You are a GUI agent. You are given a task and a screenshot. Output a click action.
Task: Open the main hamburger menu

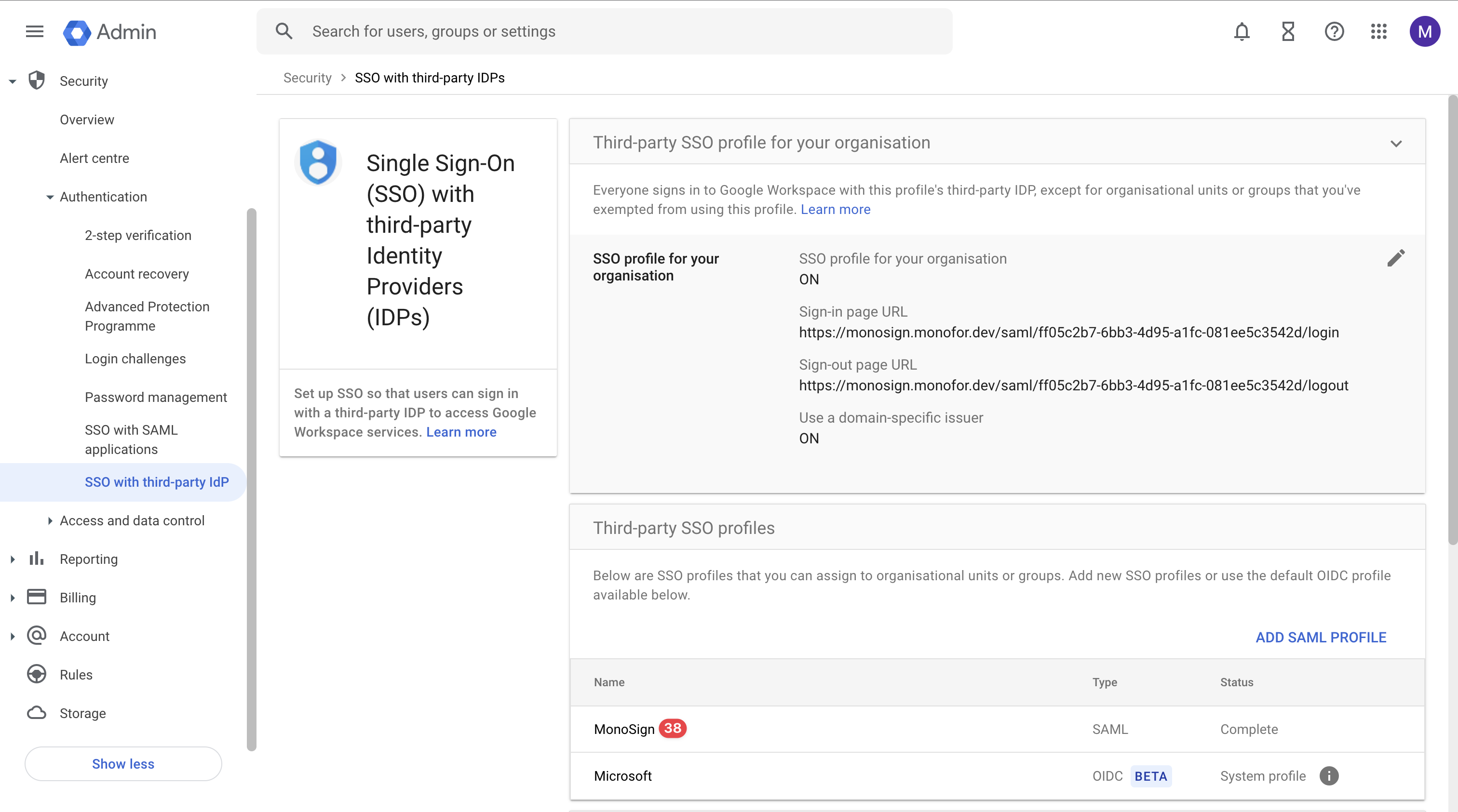point(35,32)
